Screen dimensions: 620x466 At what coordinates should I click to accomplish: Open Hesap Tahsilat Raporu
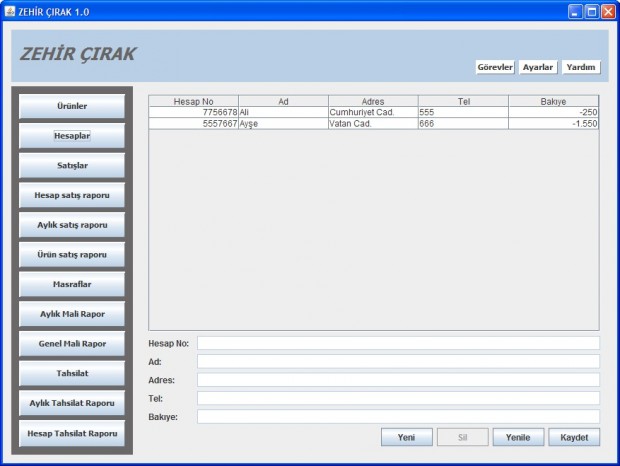pos(72,433)
